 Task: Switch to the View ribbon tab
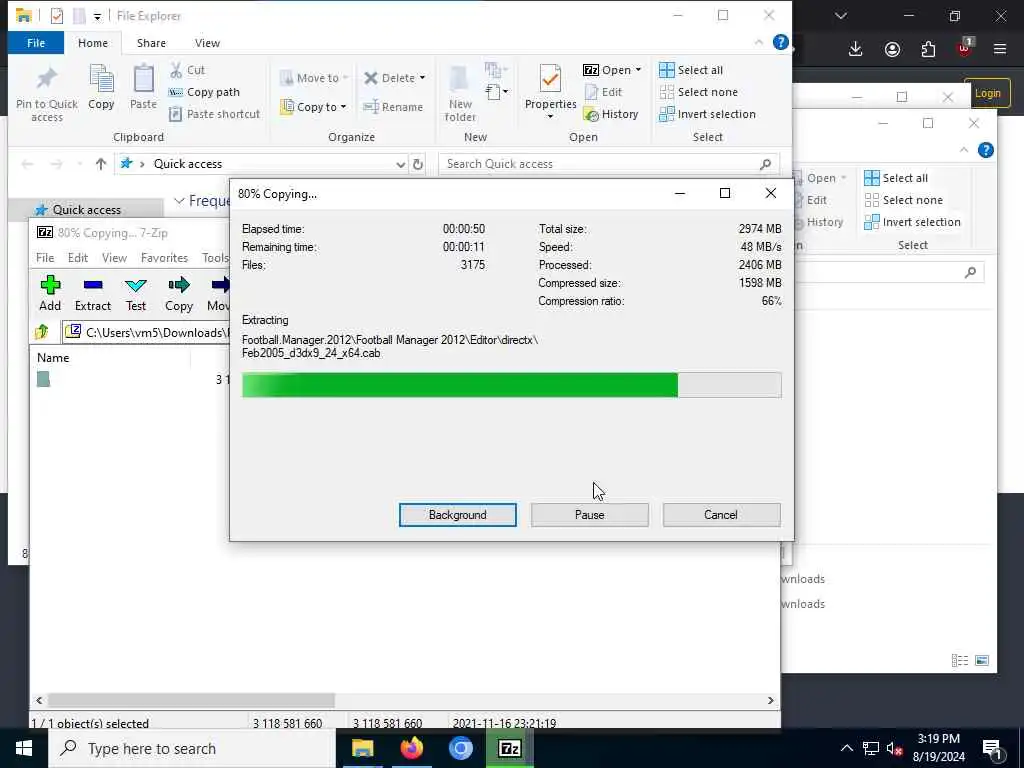(x=207, y=43)
